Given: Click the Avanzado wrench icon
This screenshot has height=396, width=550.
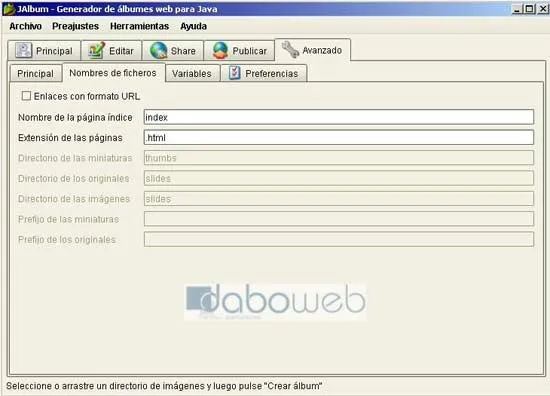Looking at the screenshot, I should [290, 49].
